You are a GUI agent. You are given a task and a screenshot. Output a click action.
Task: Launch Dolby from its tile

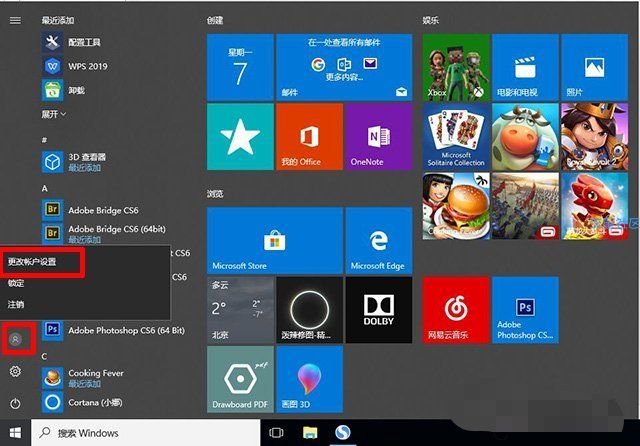378,310
